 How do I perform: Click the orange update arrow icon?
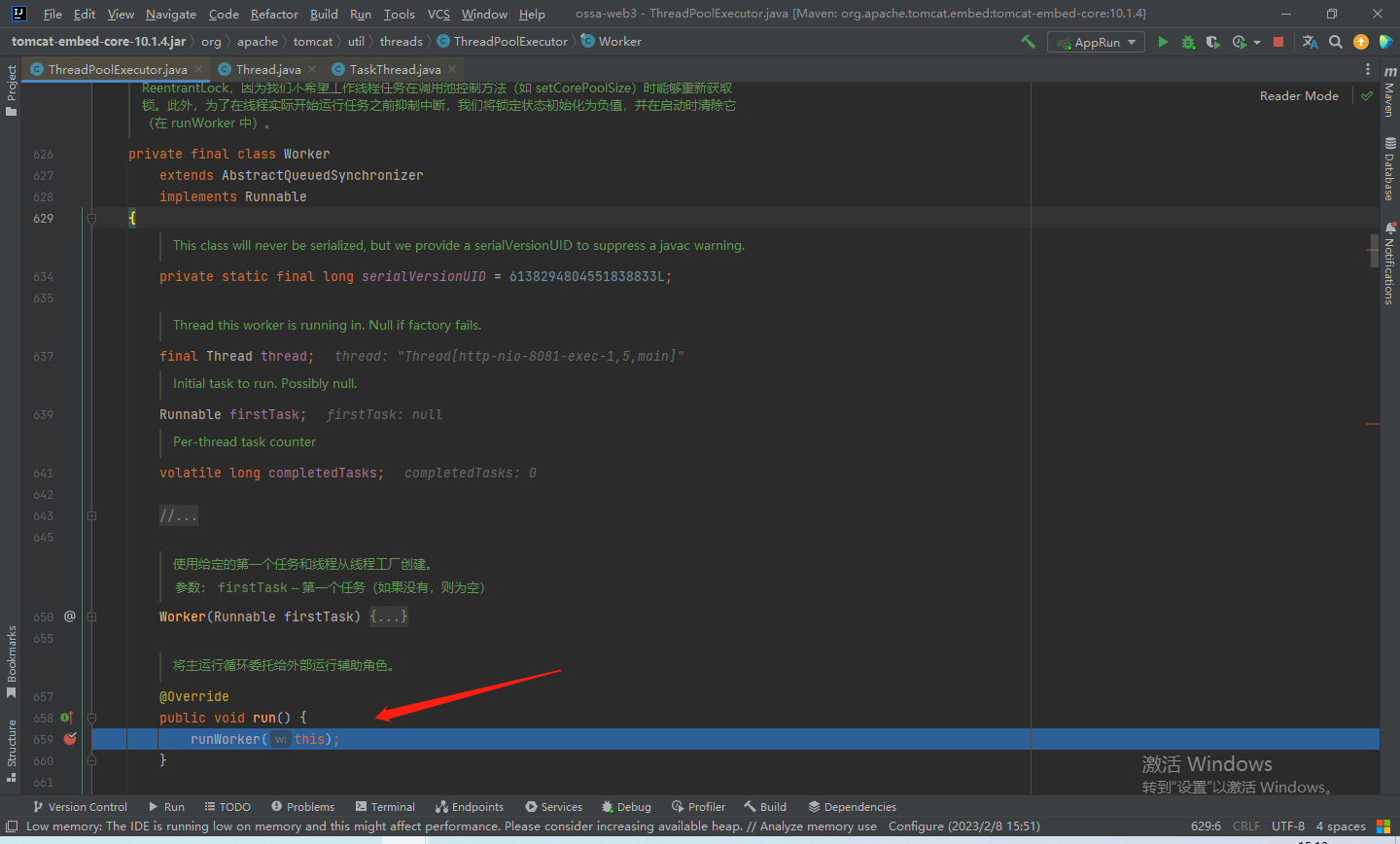tap(1361, 42)
